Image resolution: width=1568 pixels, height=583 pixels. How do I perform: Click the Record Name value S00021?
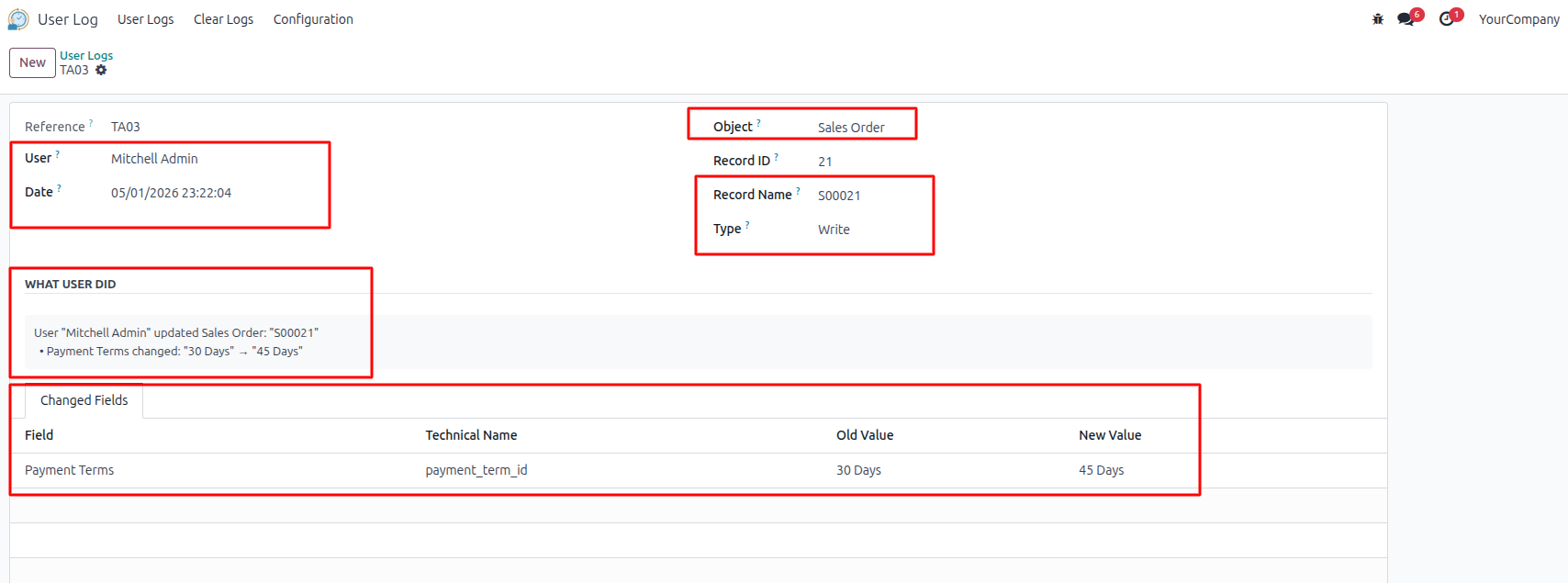click(x=839, y=196)
